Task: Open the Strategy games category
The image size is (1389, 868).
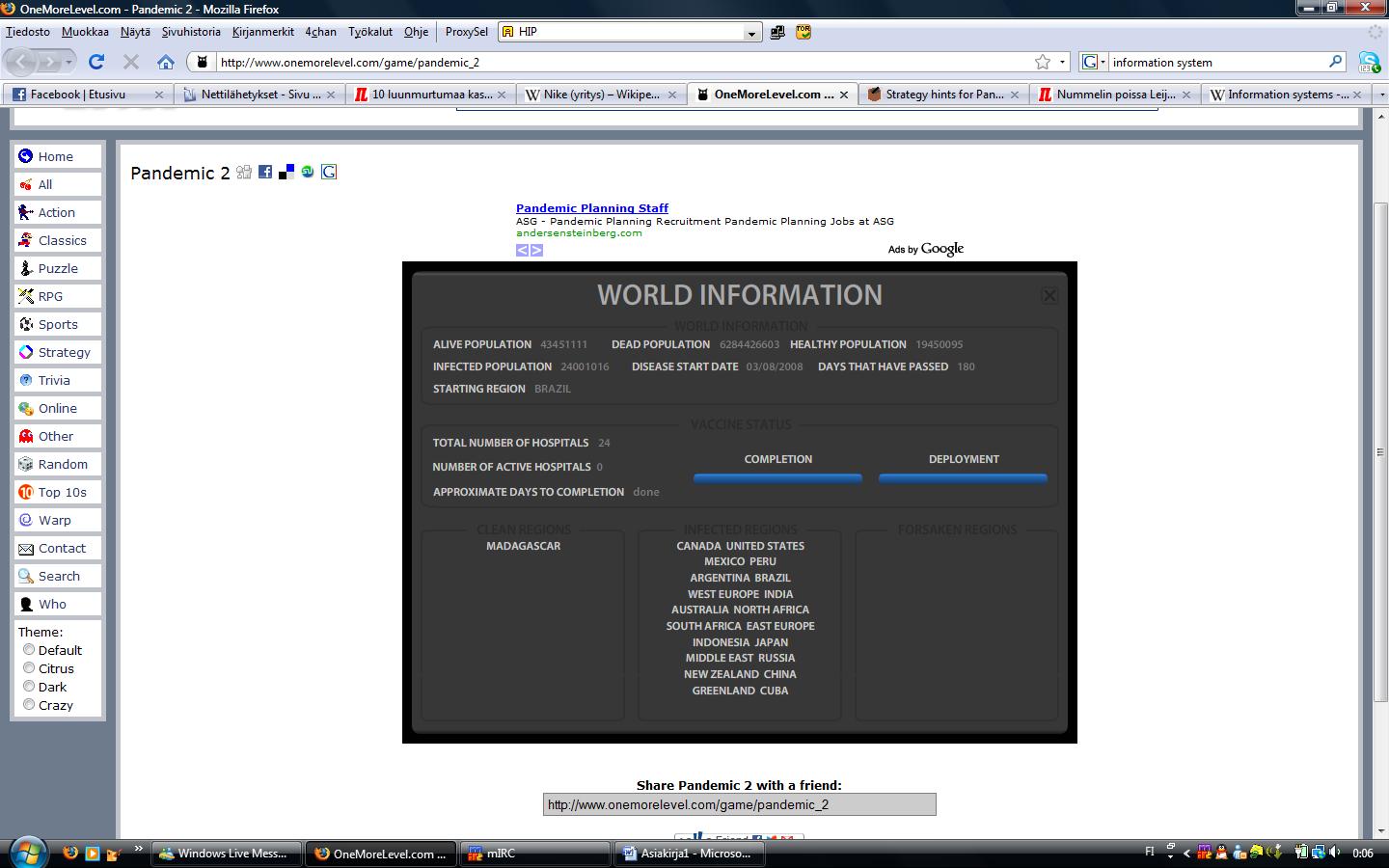Action: [64, 352]
